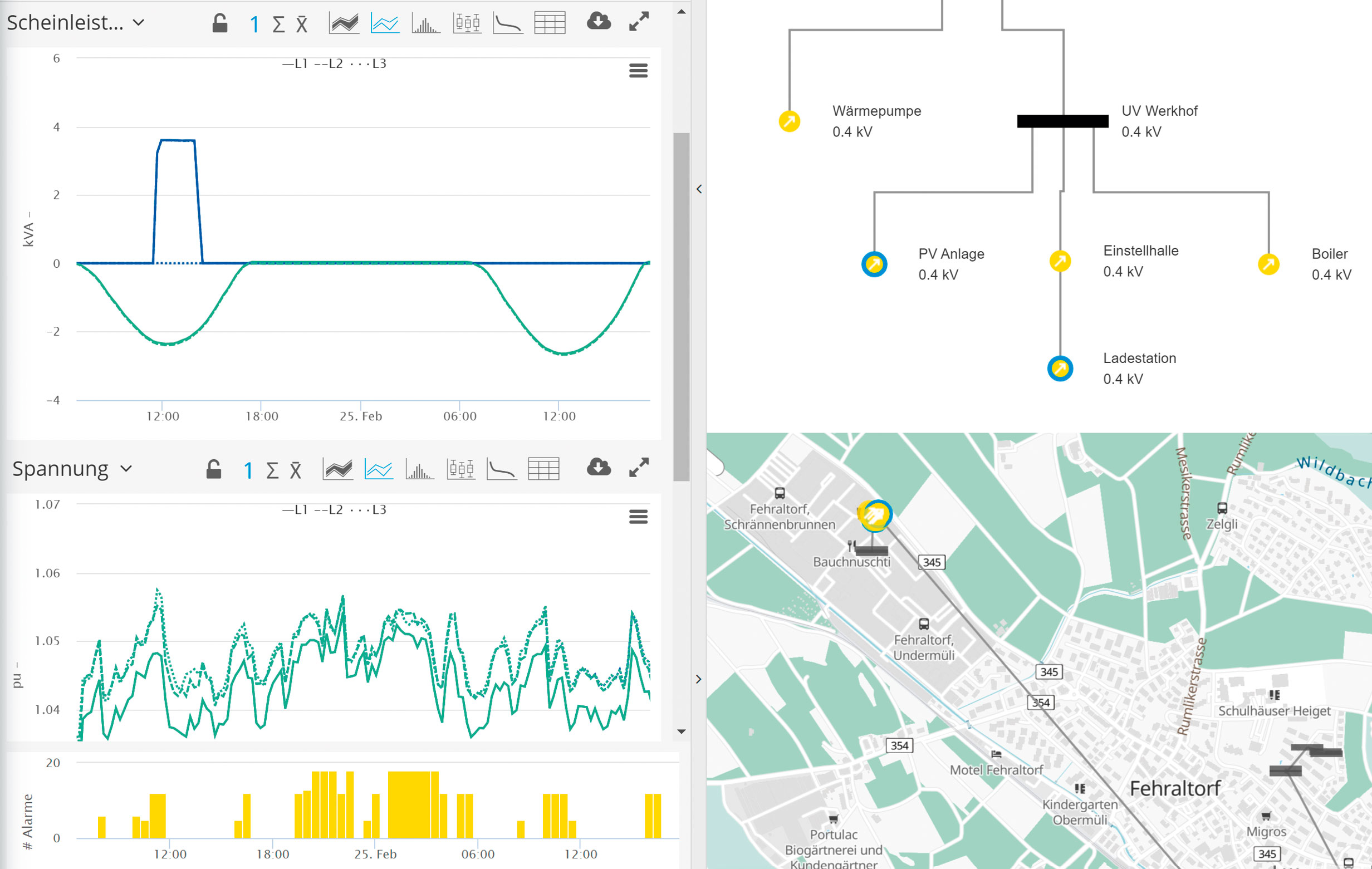Click the vertical scrollbar thumb of the chart panel
The image size is (1372, 869).
coord(681,307)
